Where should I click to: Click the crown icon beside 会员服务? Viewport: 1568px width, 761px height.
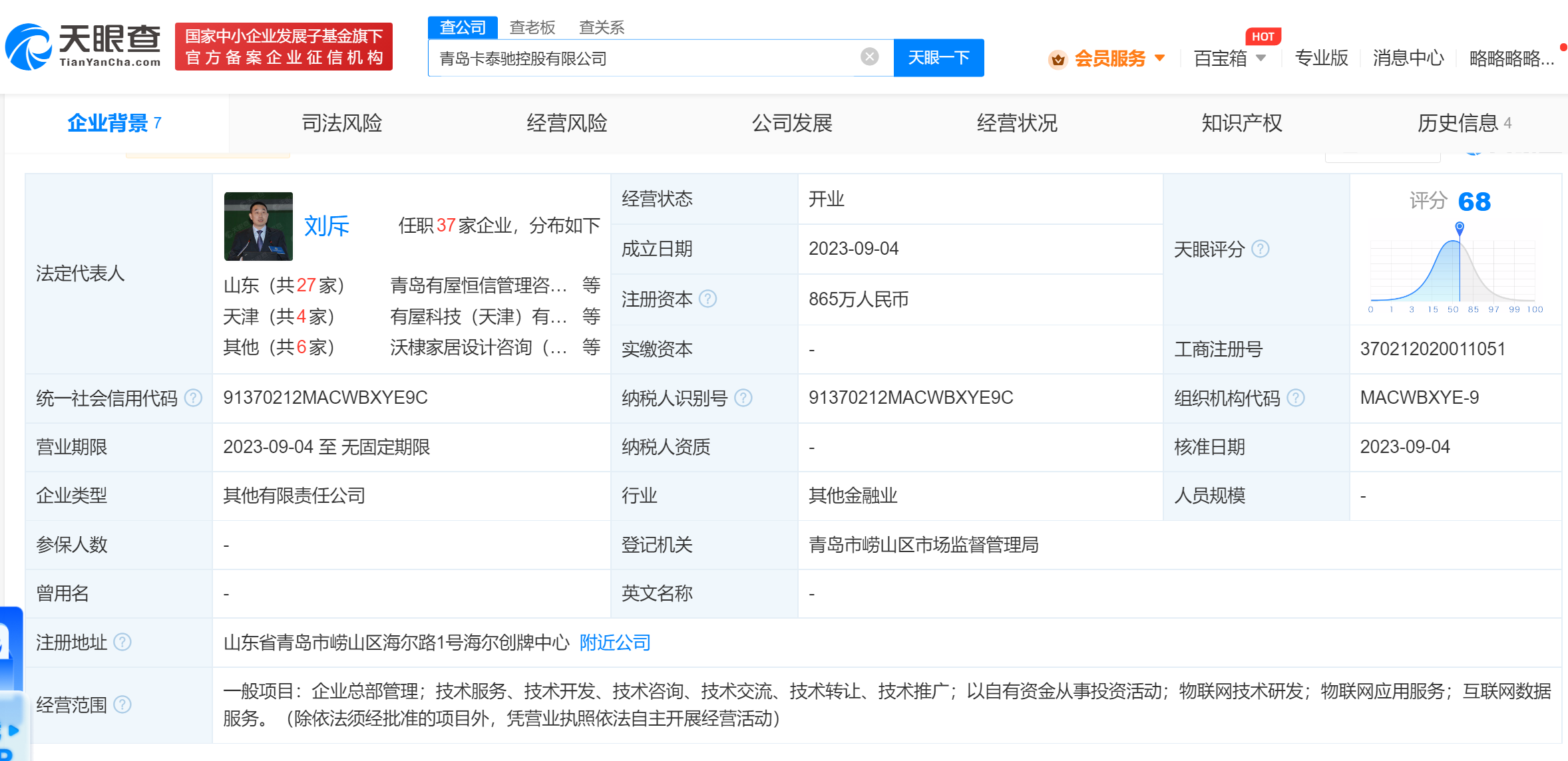1057,59
